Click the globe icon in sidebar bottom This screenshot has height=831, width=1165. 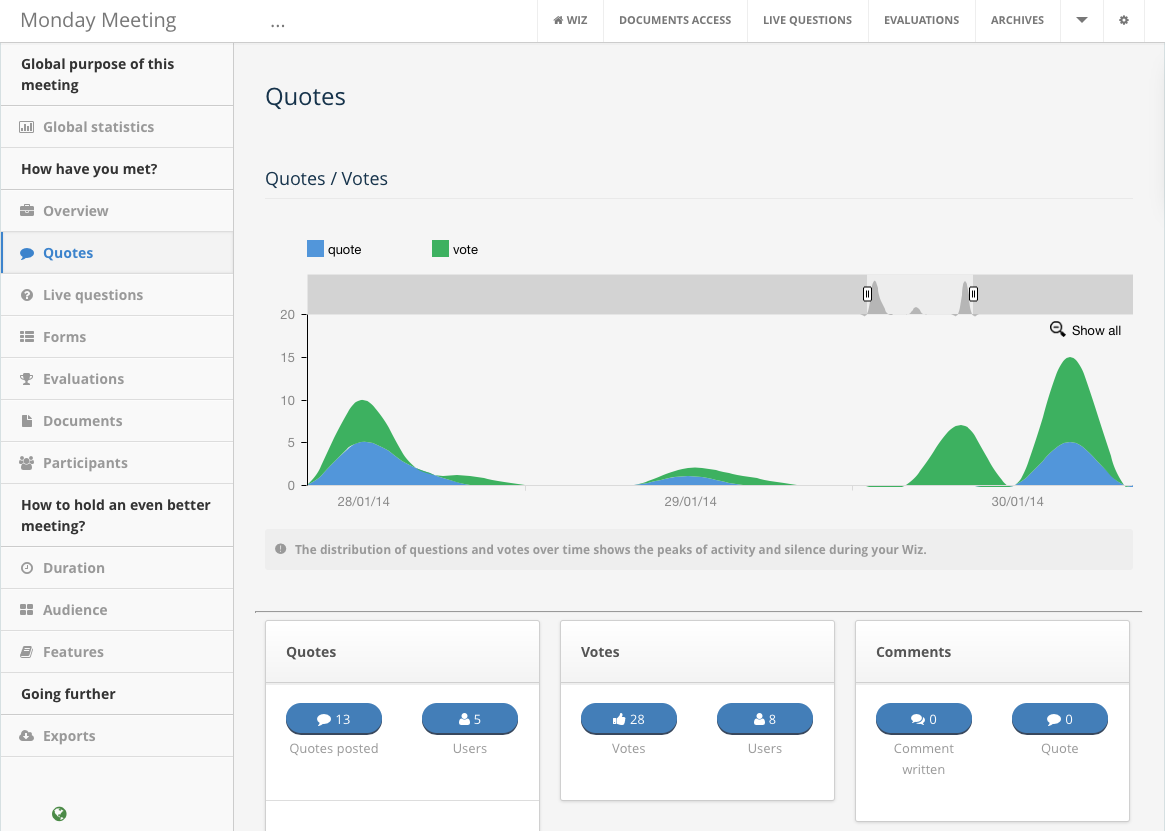pos(59,814)
